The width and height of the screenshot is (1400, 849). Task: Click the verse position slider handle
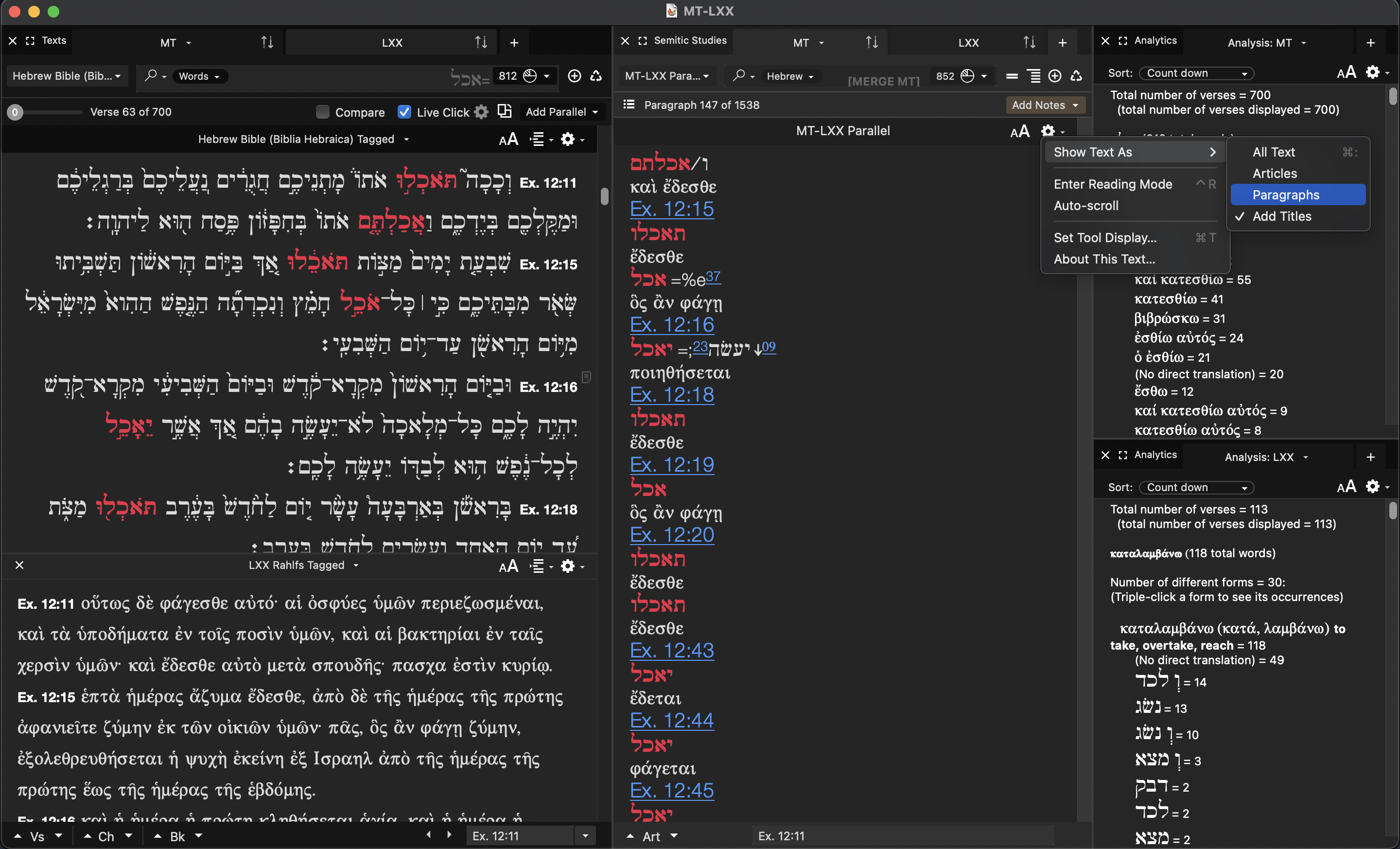tap(16, 112)
